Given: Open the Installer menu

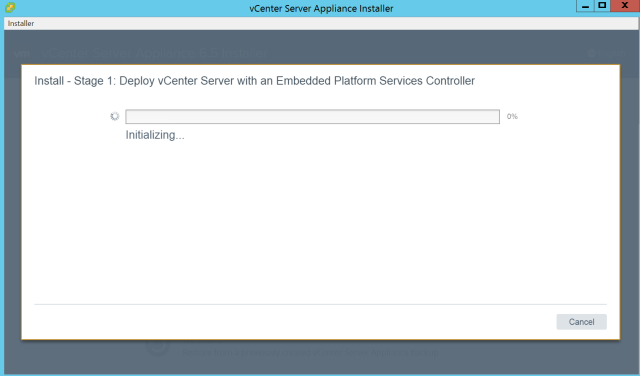Looking at the screenshot, I should [x=21, y=23].
